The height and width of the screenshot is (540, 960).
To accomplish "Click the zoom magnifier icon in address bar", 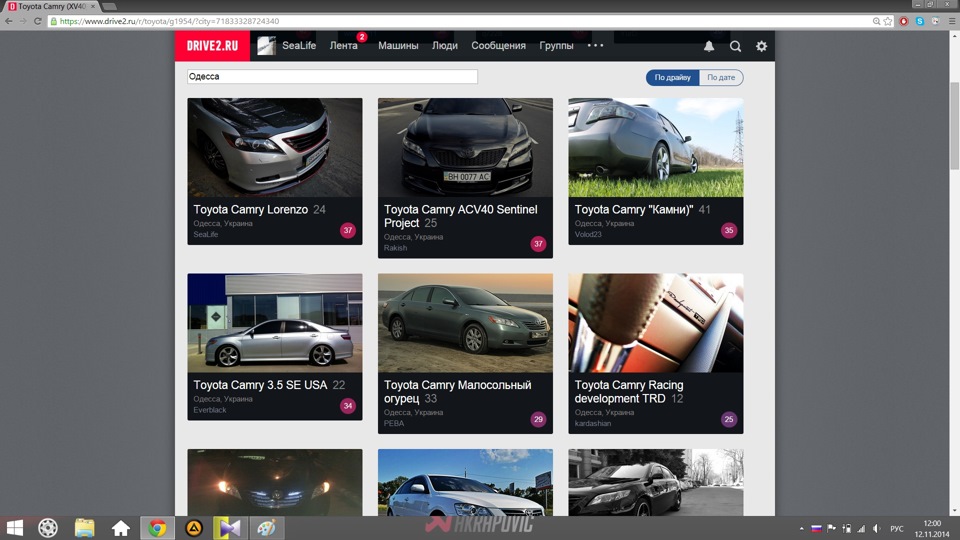I will [876, 21].
